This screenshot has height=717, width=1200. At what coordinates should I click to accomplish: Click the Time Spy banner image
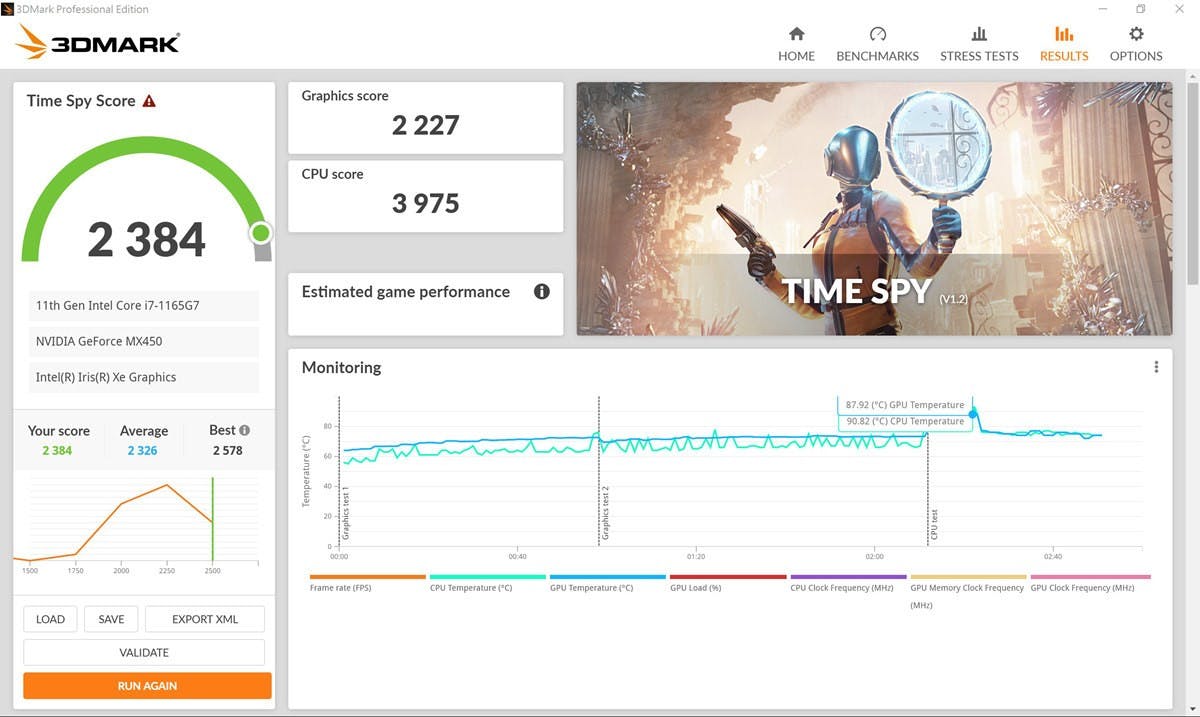click(x=874, y=208)
